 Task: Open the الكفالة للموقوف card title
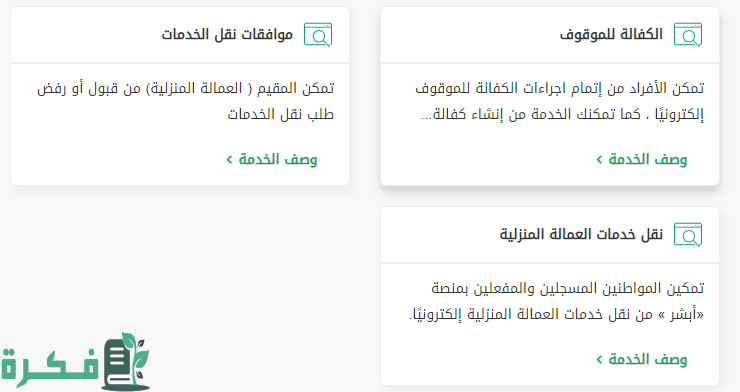611,34
